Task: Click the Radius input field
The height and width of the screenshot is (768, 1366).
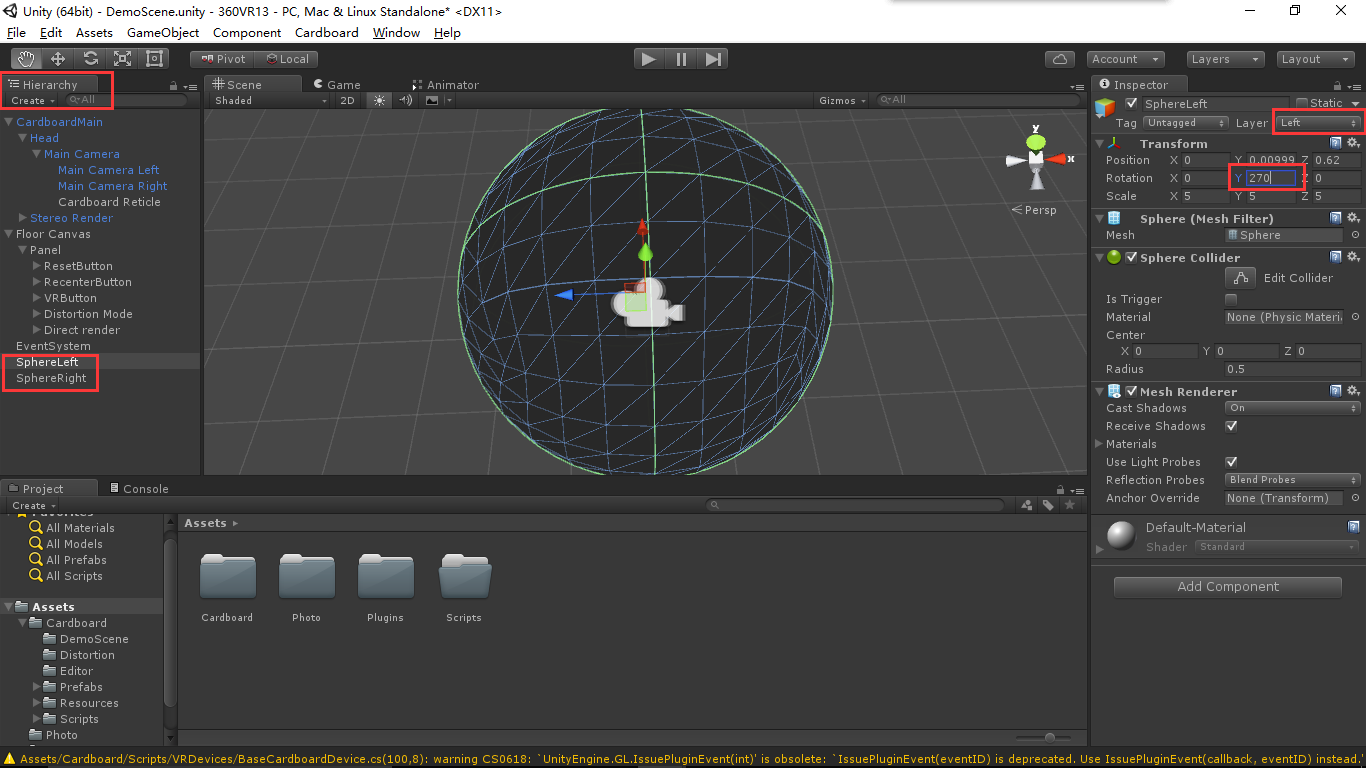Action: point(1293,369)
